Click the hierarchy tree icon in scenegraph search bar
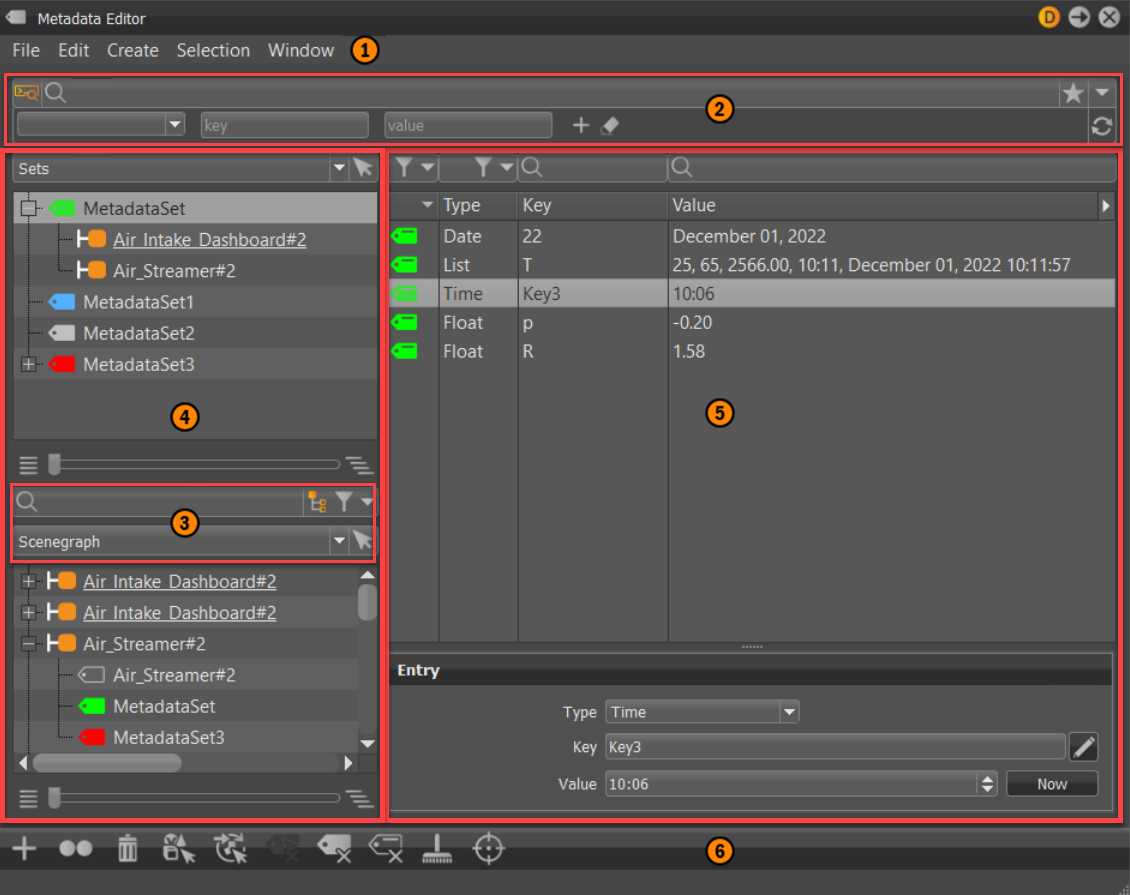Viewport: 1130px width, 895px height. pos(317,502)
